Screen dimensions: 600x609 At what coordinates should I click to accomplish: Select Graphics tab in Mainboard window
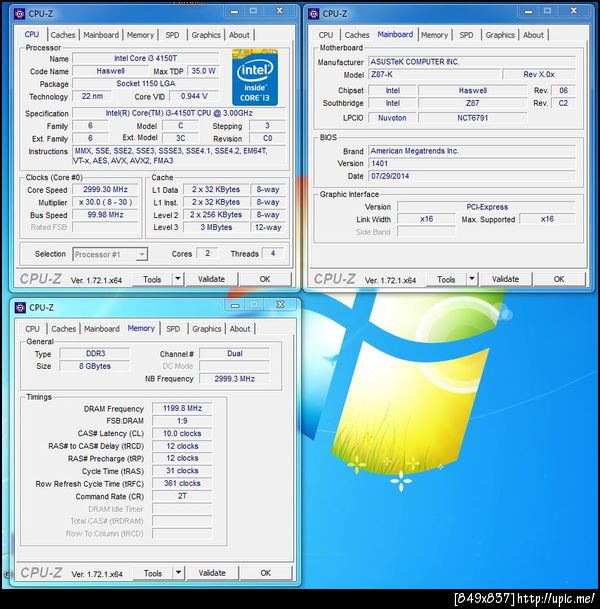point(500,35)
